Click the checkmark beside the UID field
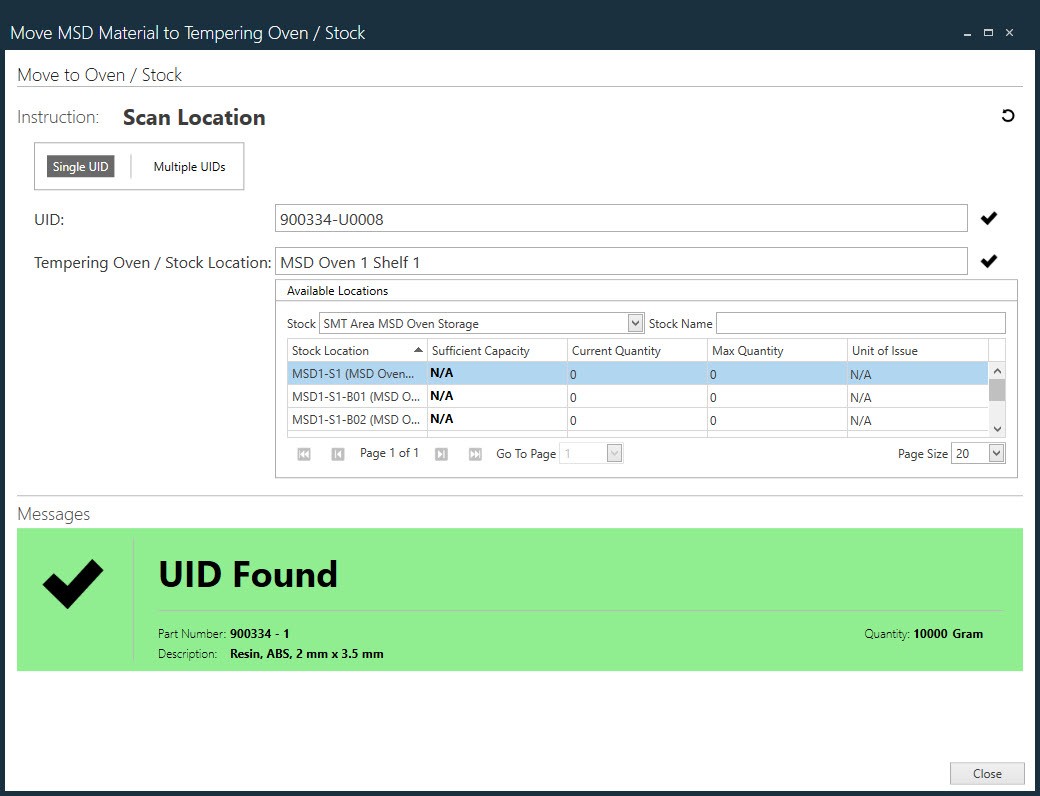Viewport: 1040px width, 796px height. point(988,218)
